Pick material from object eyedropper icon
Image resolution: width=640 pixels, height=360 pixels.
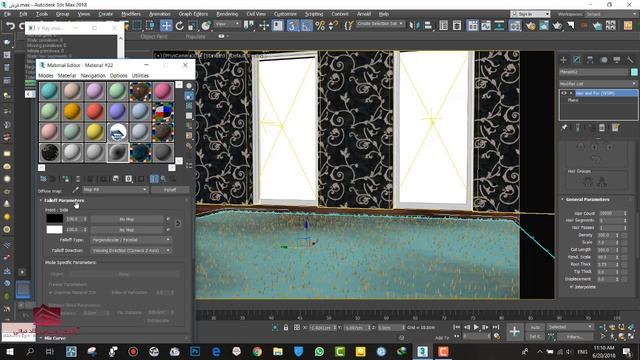75,190
